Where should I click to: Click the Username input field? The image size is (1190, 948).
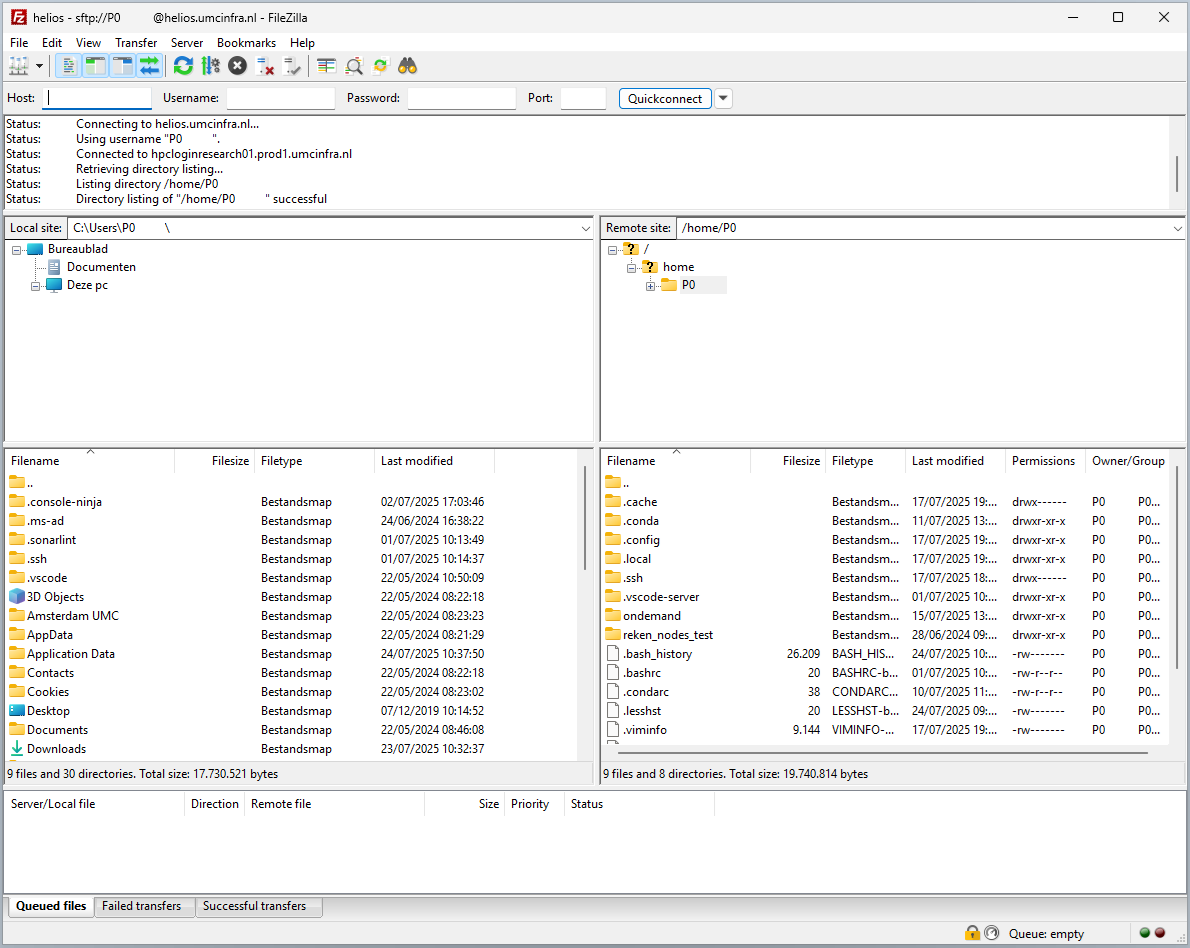tap(281, 99)
